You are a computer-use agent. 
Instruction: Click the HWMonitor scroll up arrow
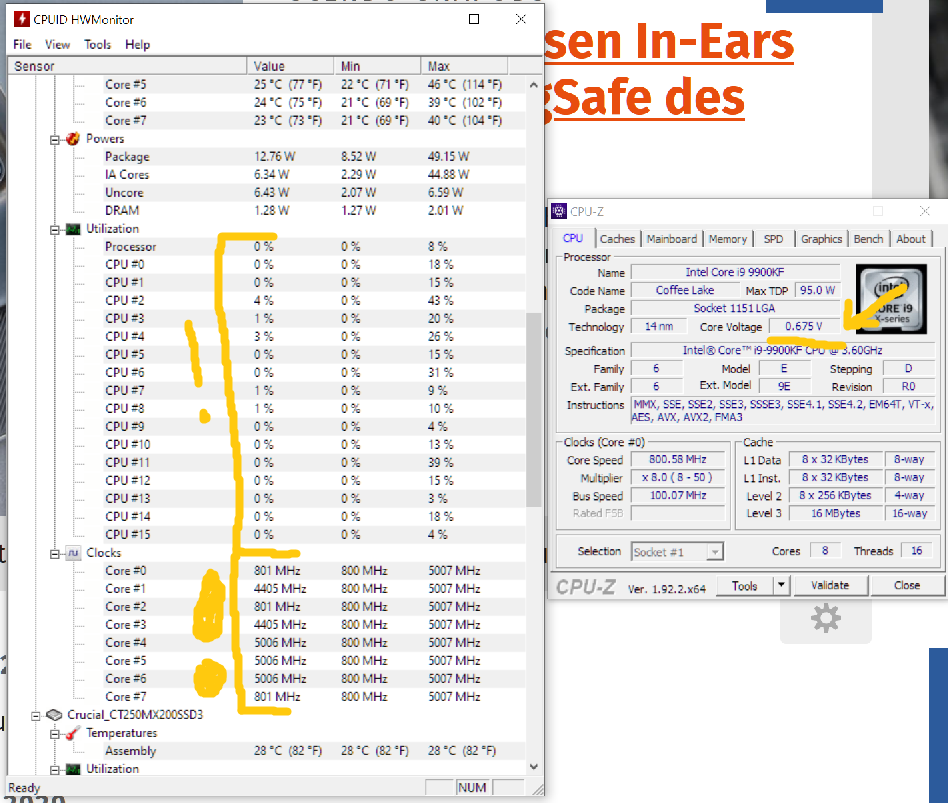tap(533, 85)
